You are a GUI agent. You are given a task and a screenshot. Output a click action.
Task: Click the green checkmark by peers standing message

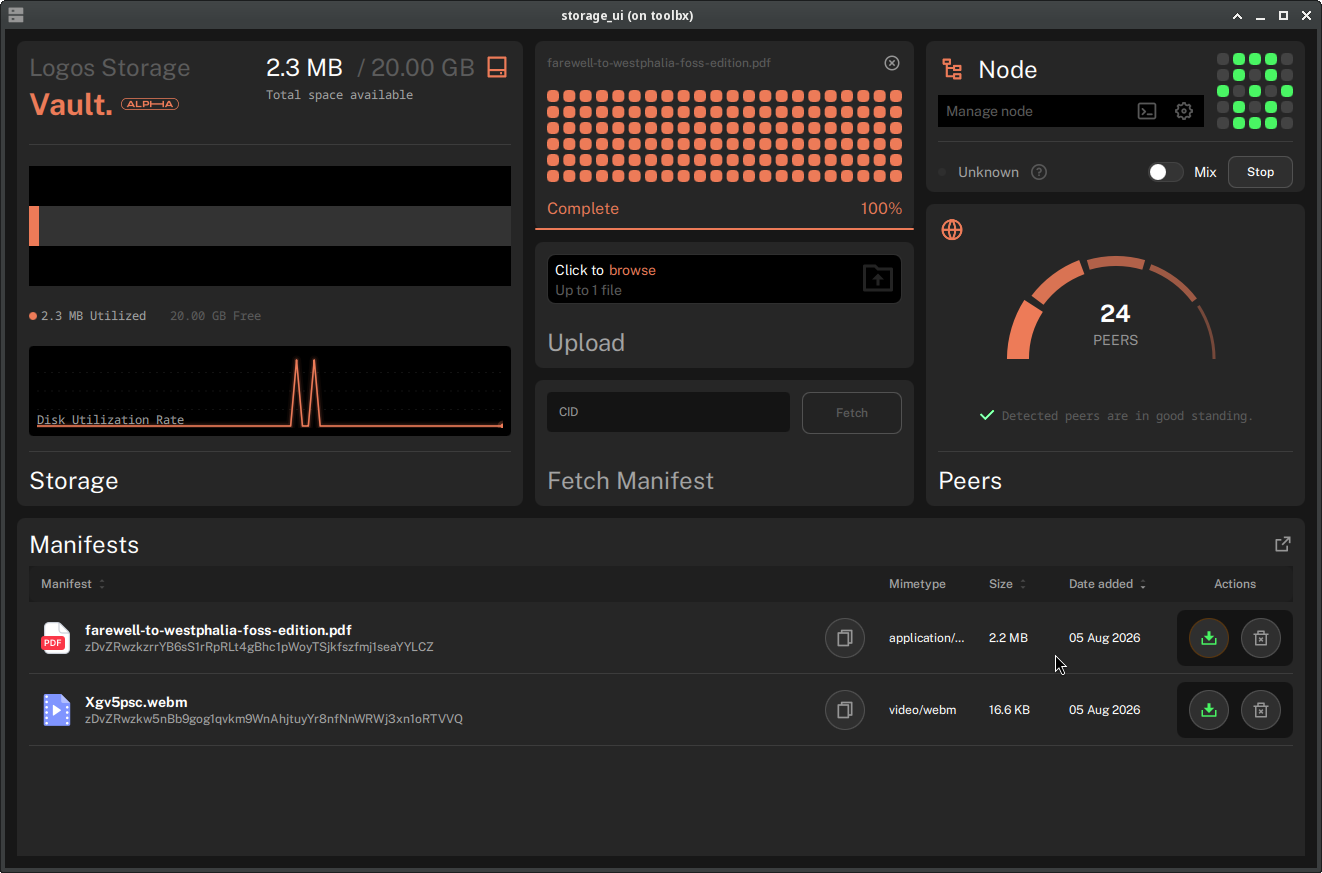tap(987, 415)
